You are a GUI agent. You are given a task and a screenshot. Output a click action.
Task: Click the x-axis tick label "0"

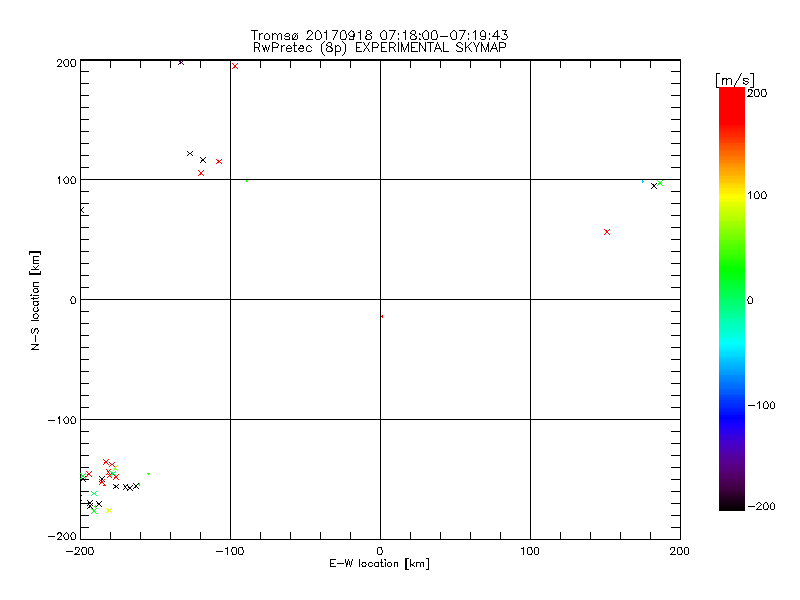(380, 551)
